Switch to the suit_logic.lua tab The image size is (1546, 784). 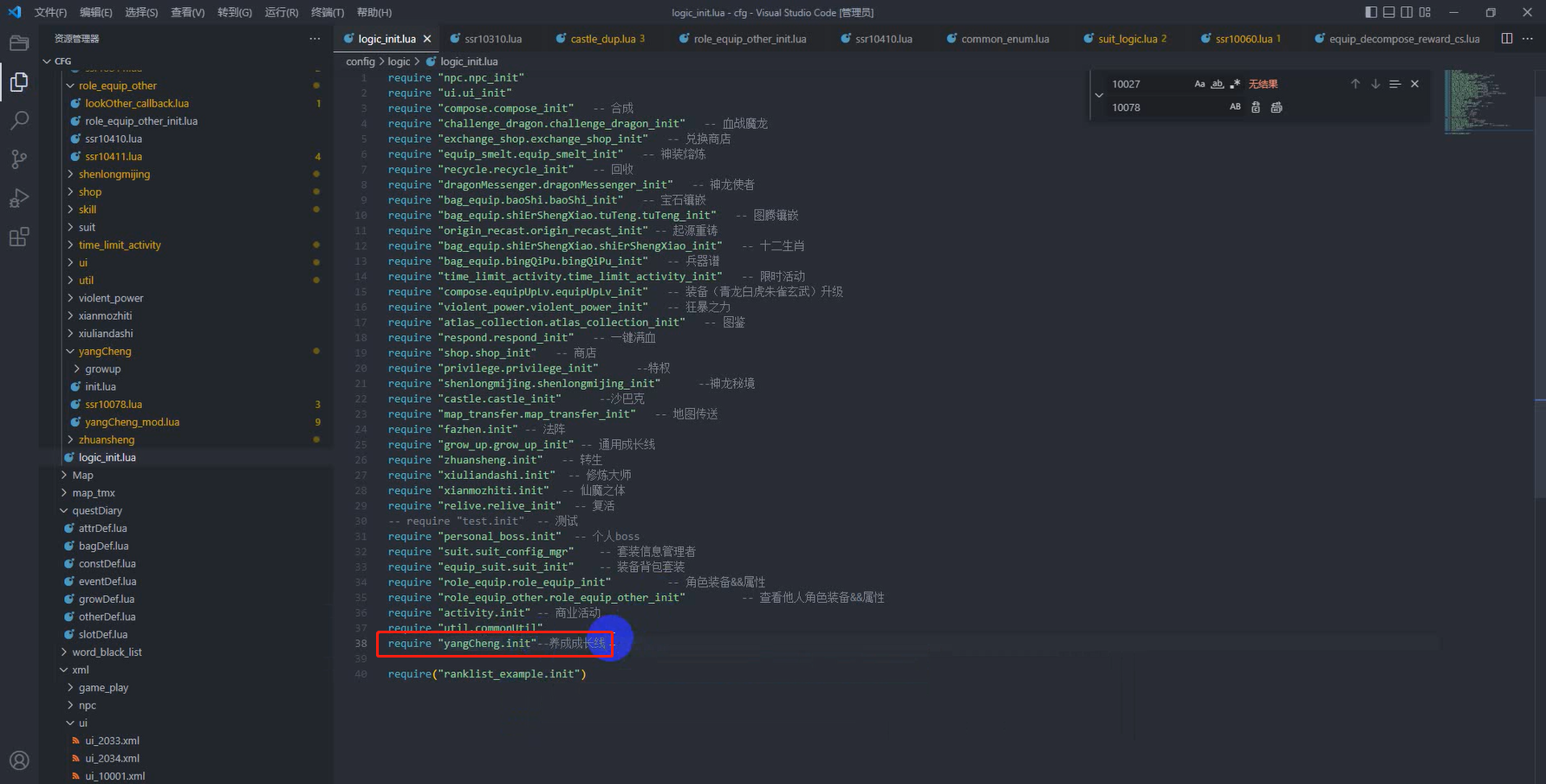point(1127,39)
